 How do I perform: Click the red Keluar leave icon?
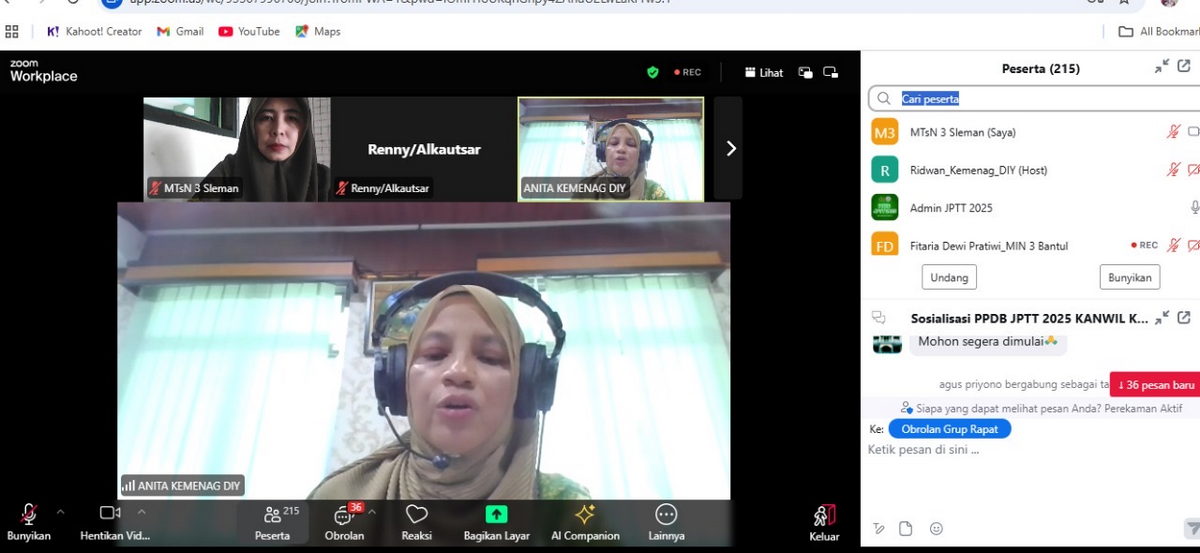824,516
